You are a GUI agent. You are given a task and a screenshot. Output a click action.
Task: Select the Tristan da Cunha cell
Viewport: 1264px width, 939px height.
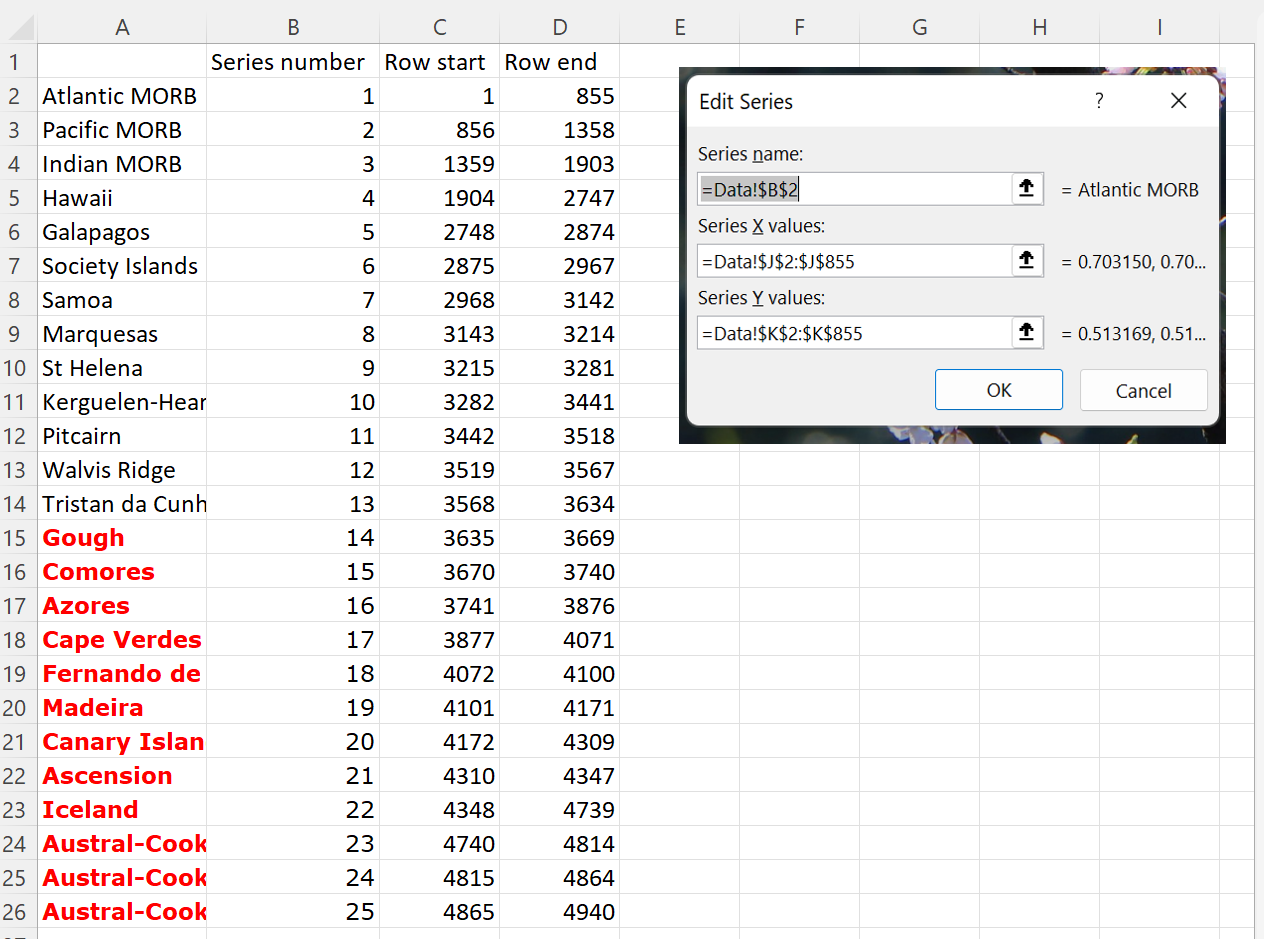[x=122, y=504]
